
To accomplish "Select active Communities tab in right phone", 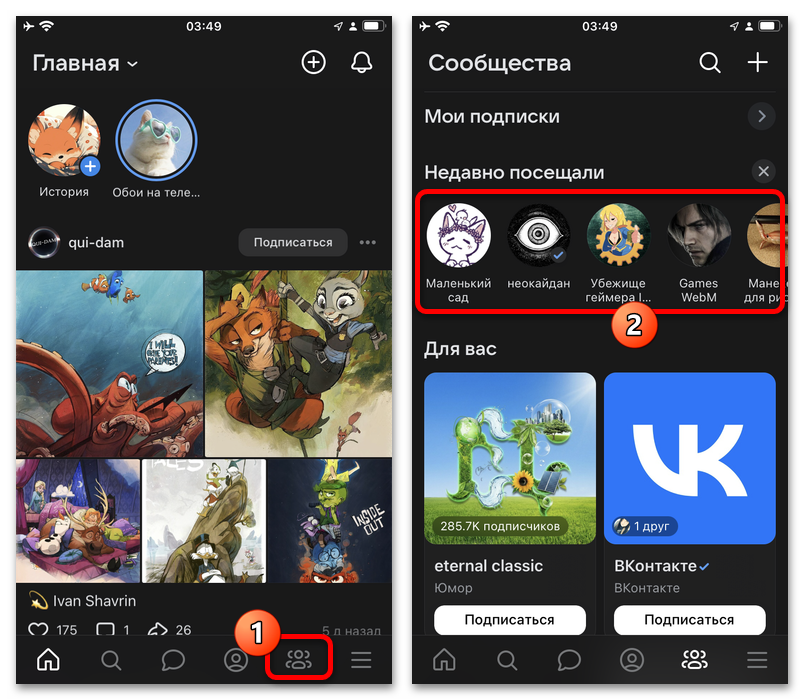I will [x=694, y=660].
